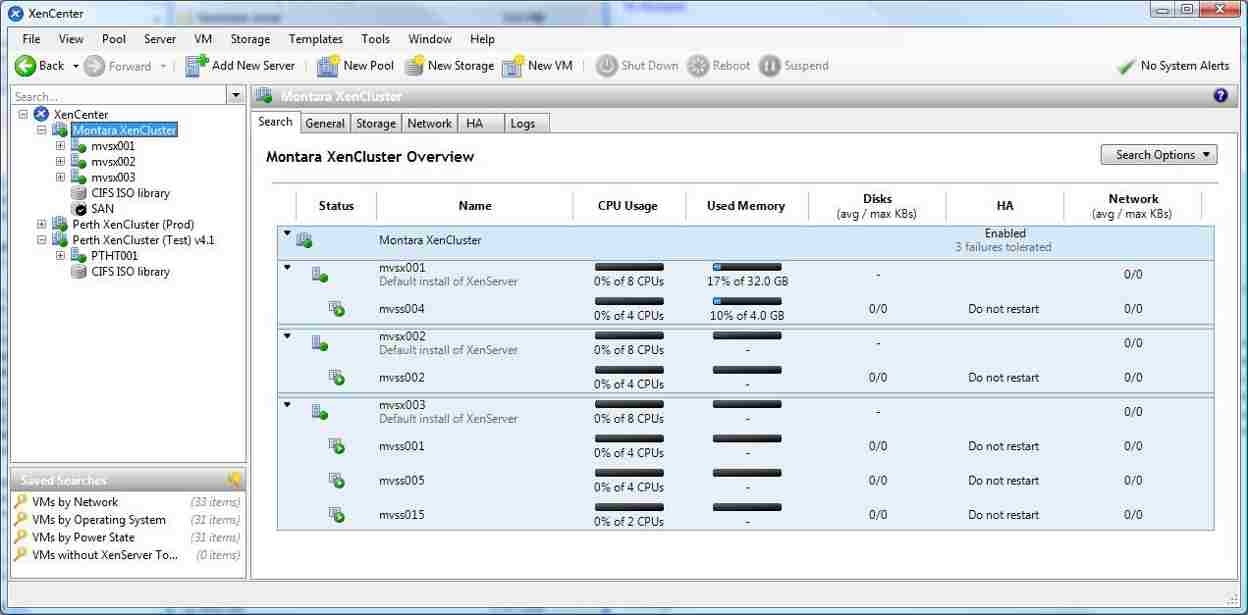Collapse the mvsx003 group in overview
Image resolution: width=1248 pixels, height=615 pixels.
288,405
